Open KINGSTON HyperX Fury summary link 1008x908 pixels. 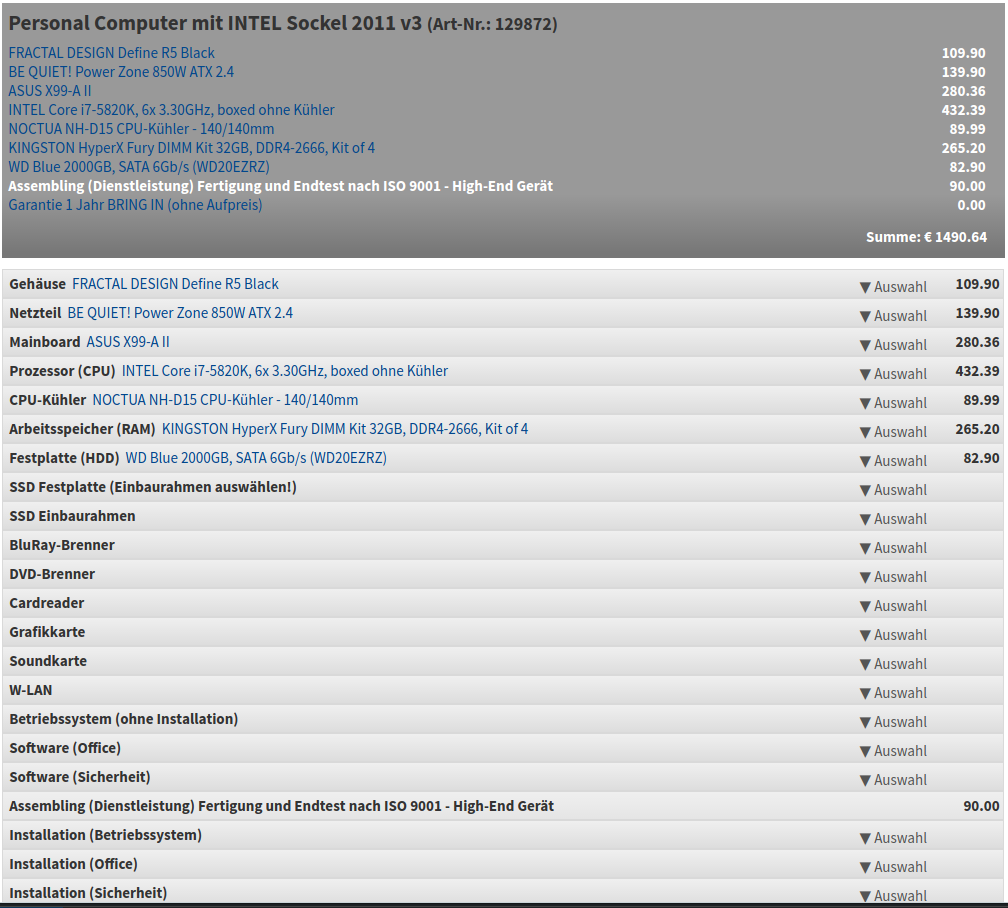tap(191, 148)
